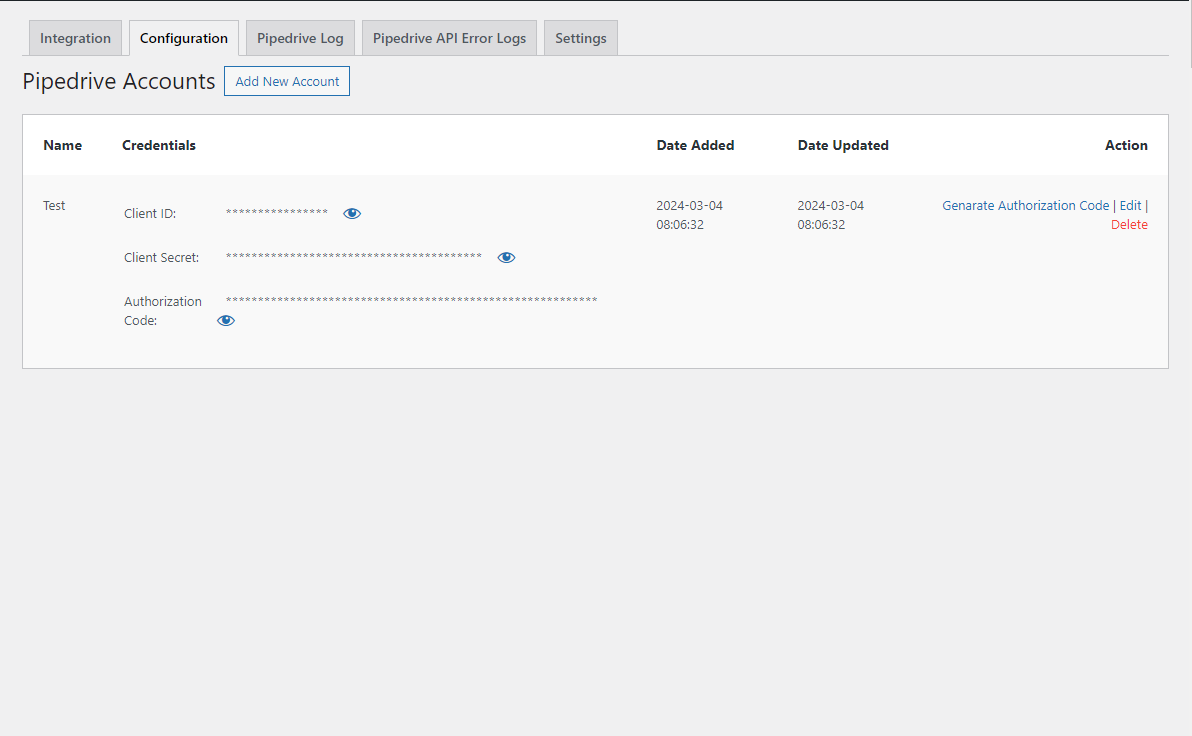Click Genarate Authorization Code link
Viewport: 1192px width, 736px height.
1026,205
